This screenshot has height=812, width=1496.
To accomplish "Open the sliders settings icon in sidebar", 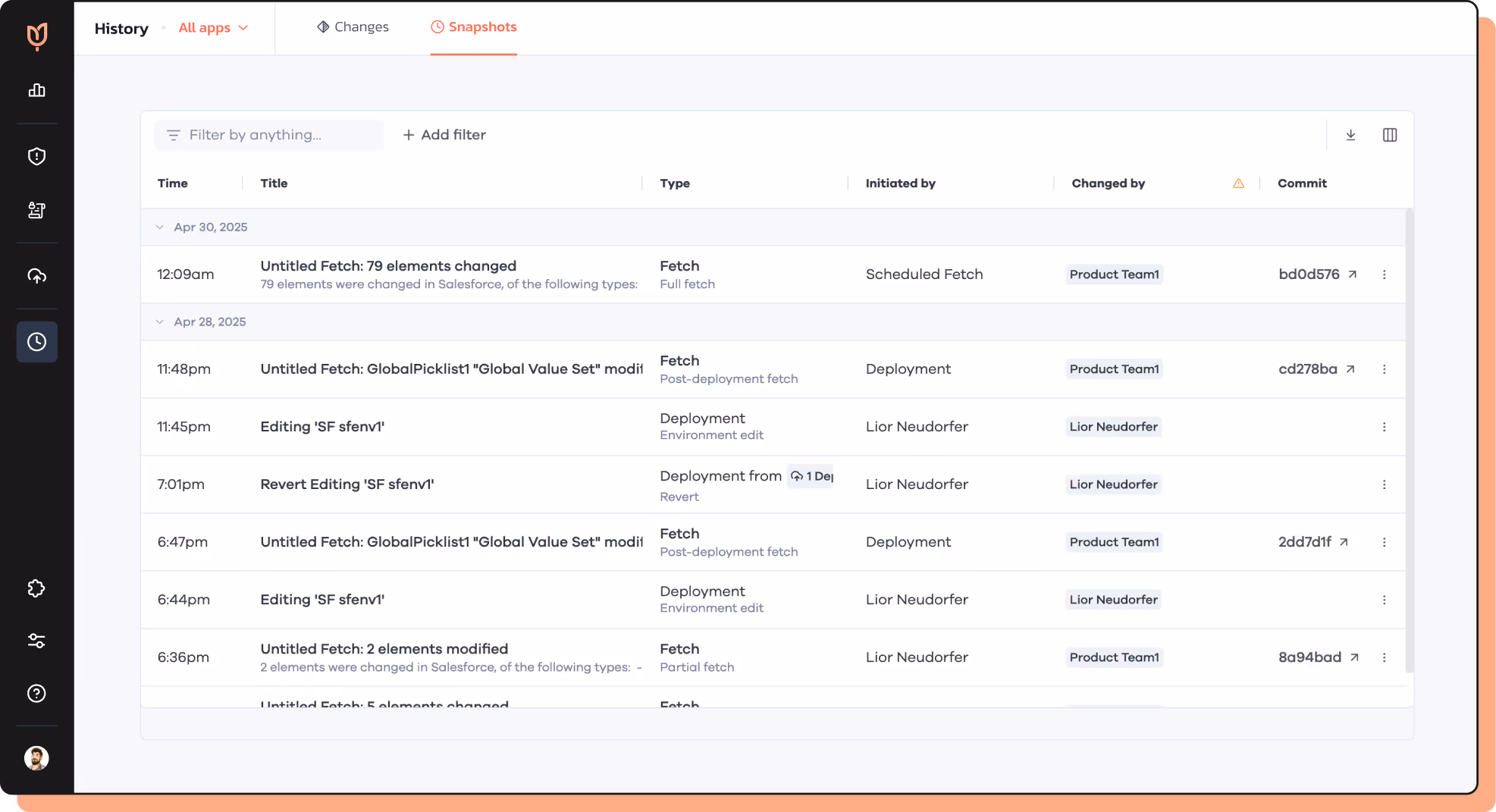I will point(36,641).
